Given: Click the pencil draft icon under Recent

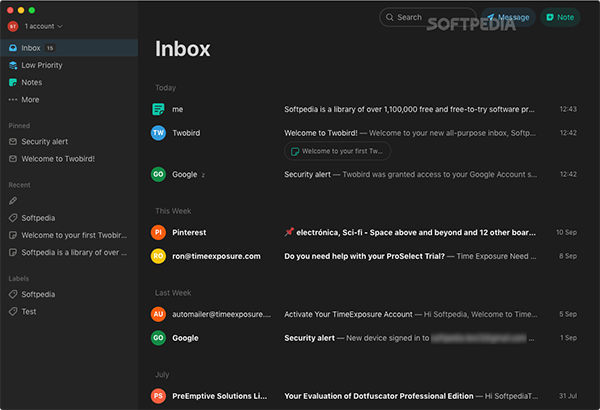Looking at the screenshot, I should point(13,201).
